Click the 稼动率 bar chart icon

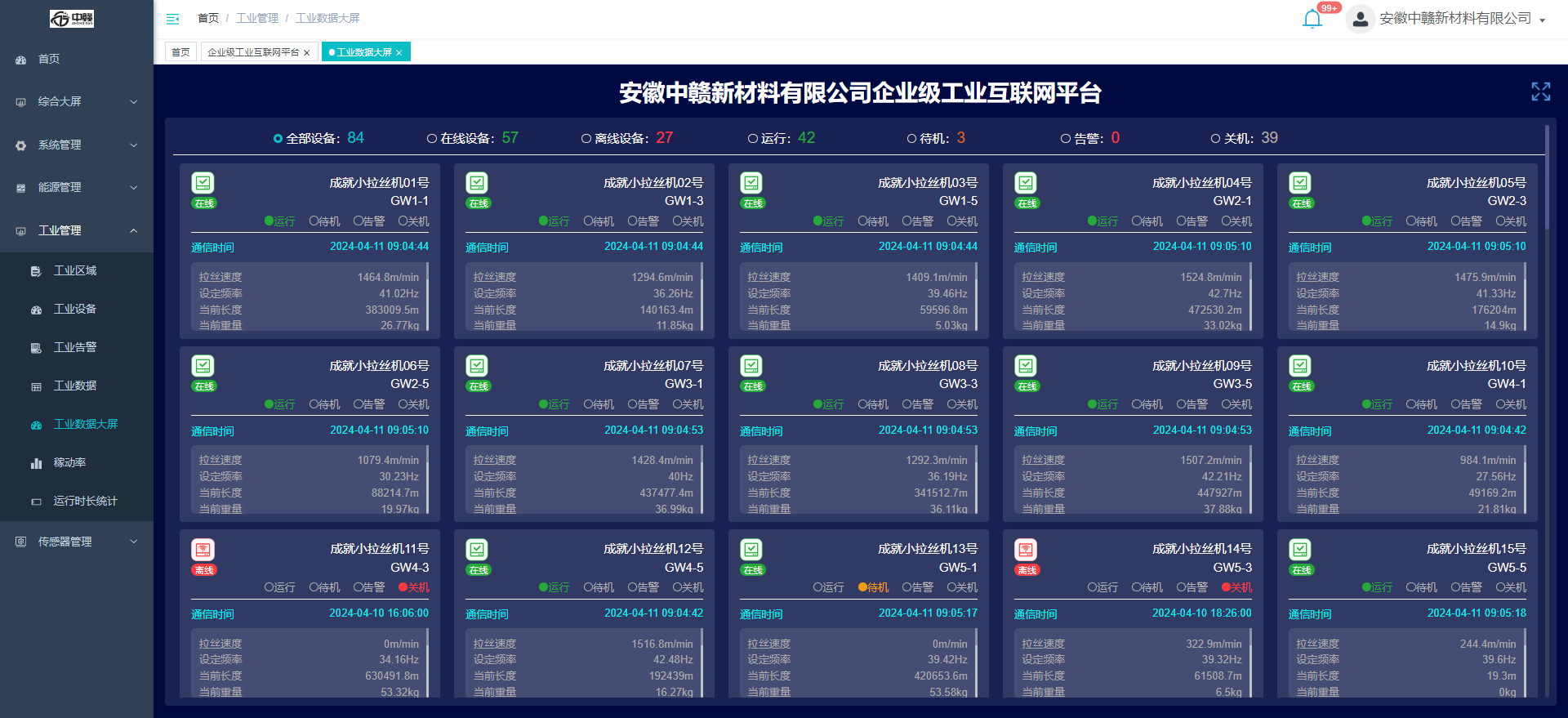pyautogui.click(x=36, y=463)
